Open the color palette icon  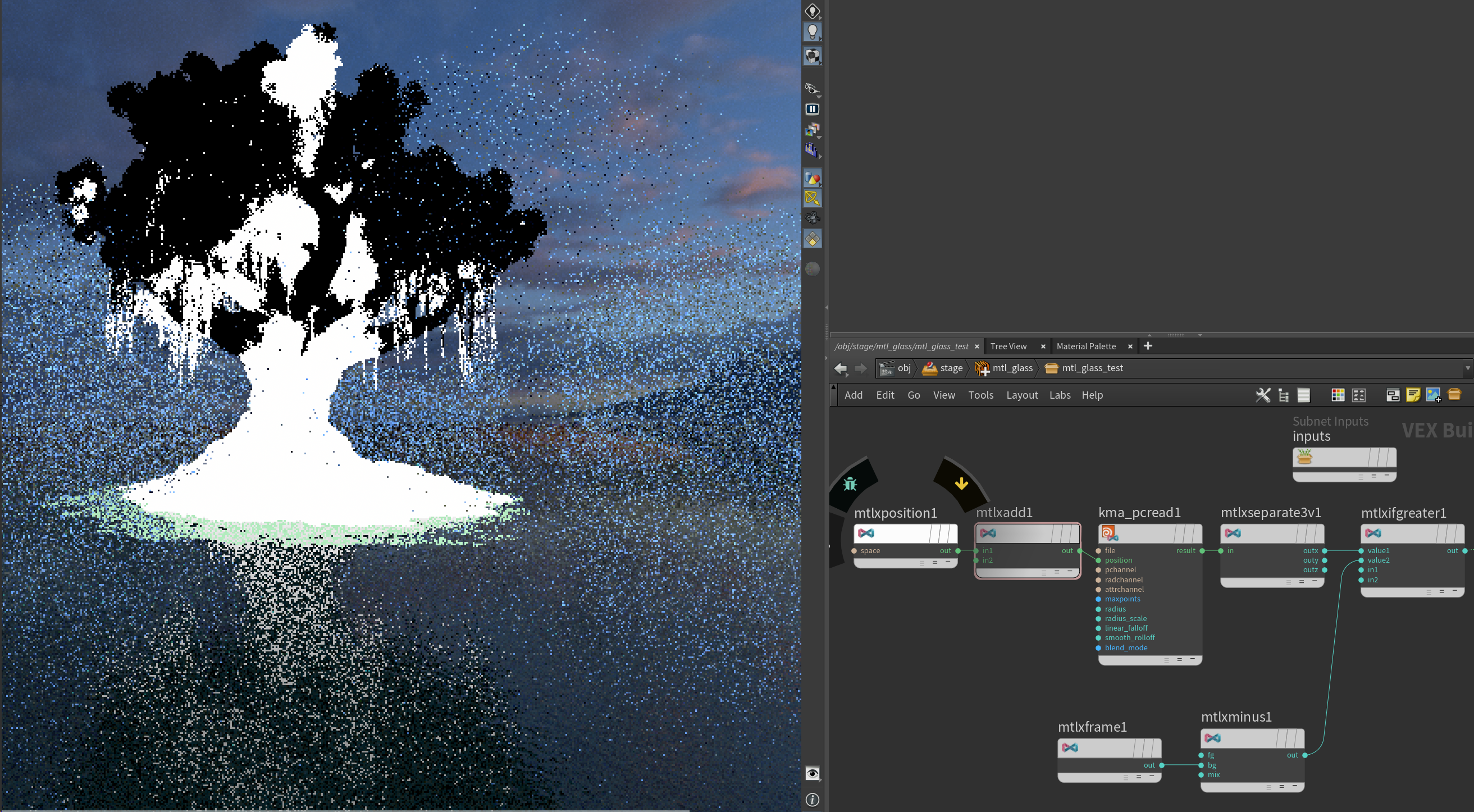click(1337, 395)
